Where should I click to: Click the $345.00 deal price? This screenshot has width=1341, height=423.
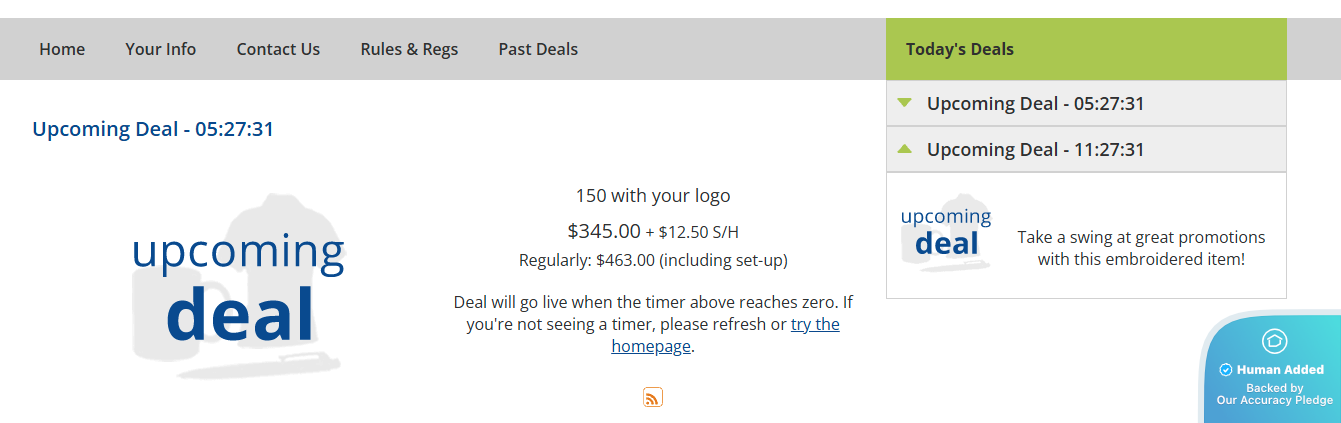point(603,231)
